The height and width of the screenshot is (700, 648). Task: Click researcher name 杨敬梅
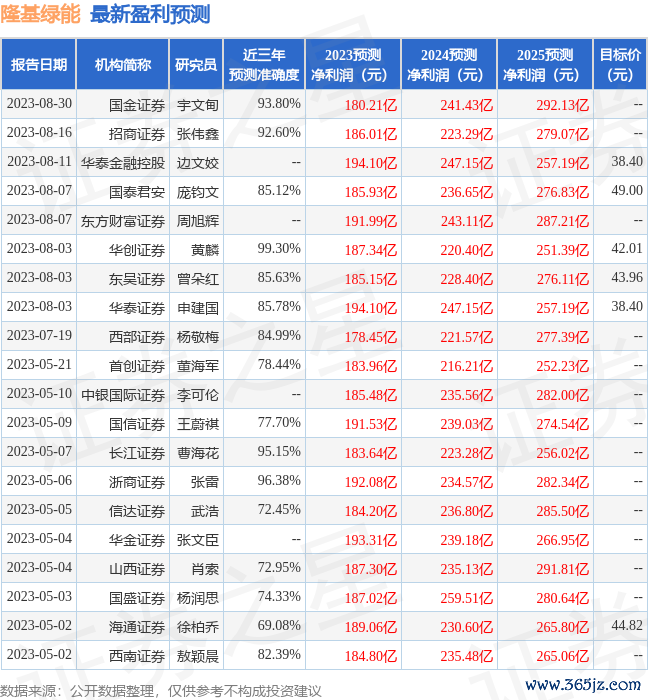tap(198, 338)
